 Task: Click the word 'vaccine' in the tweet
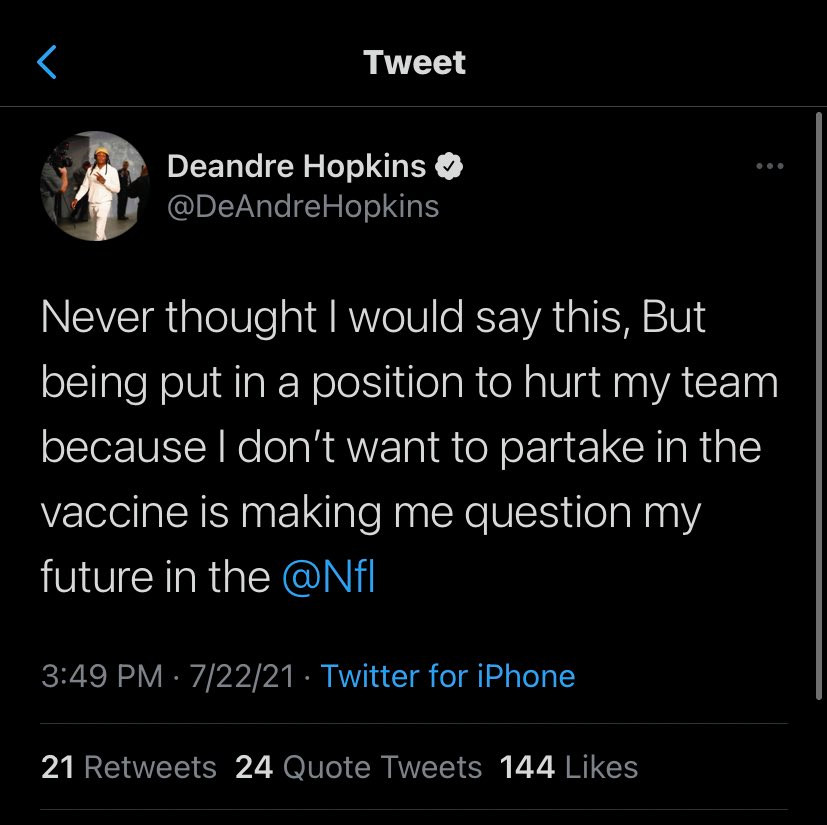tap(114, 512)
